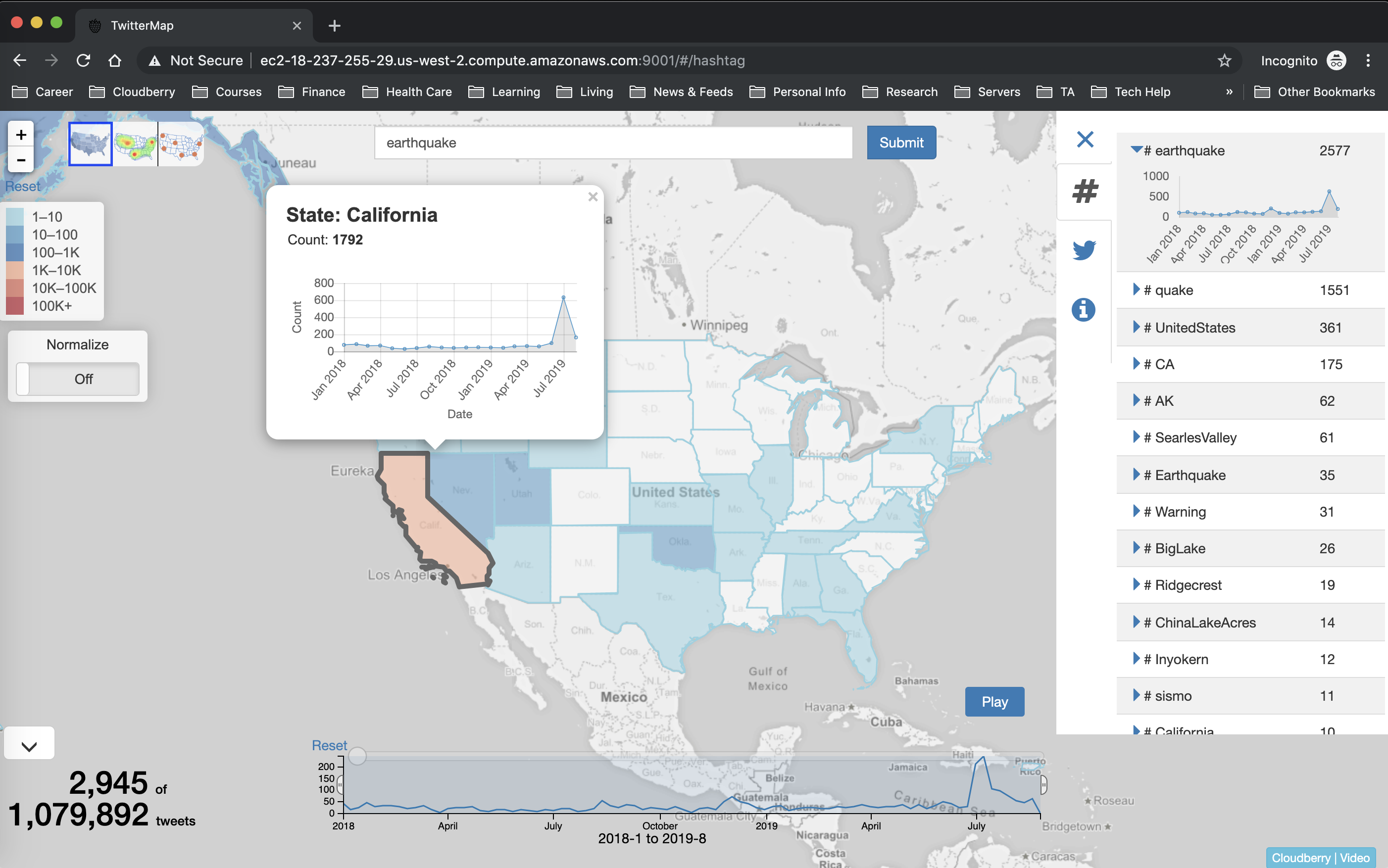This screenshot has width=1388, height=868.
Task: Bookmark this page with the star icon
Action: (x=1224, y=60)
